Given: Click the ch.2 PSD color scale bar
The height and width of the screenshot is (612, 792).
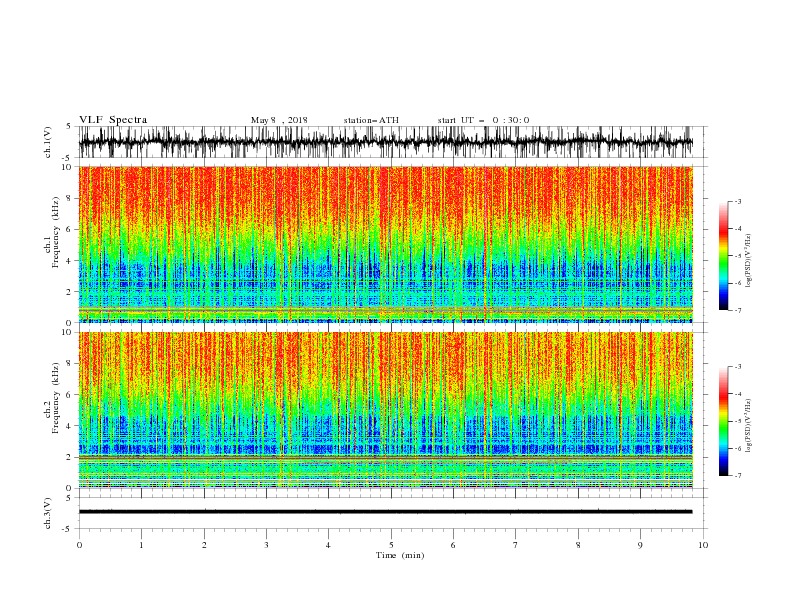Looking at the screenshot, I should click(723, 421).
